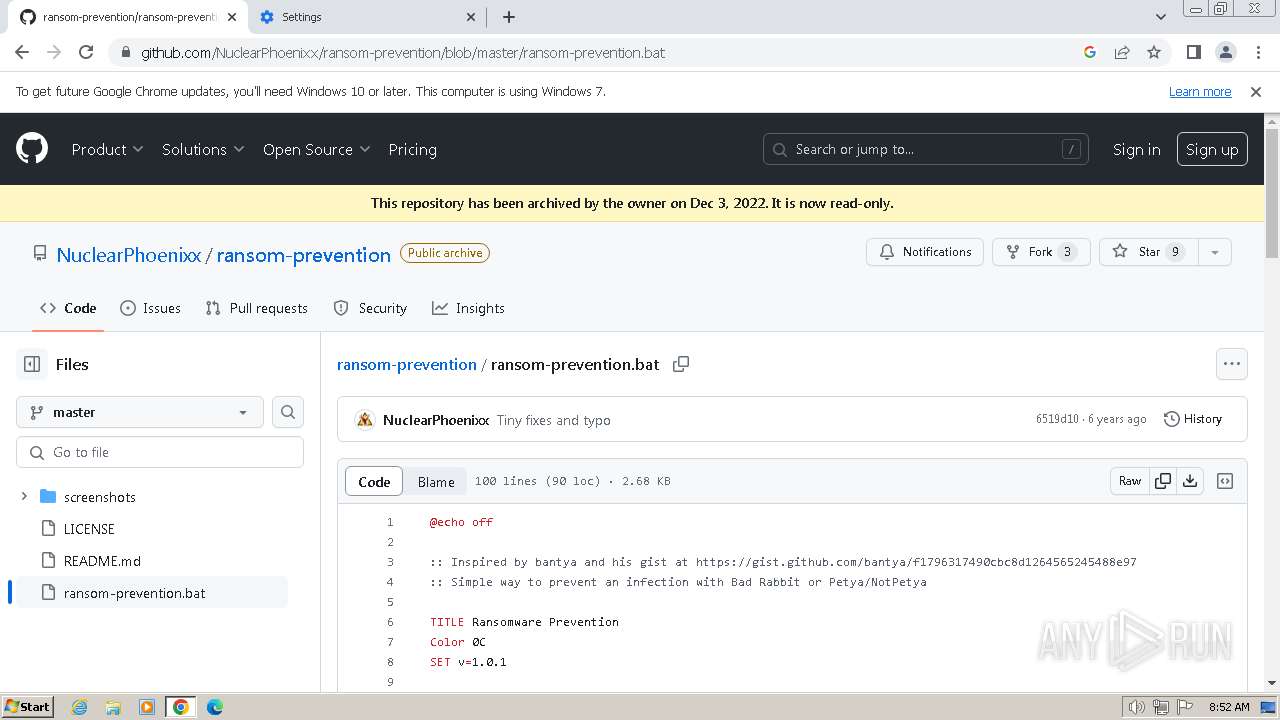Viewport: 1280px width, 720px height.
Task: Open the Insights tab
Action: (468, 308)
